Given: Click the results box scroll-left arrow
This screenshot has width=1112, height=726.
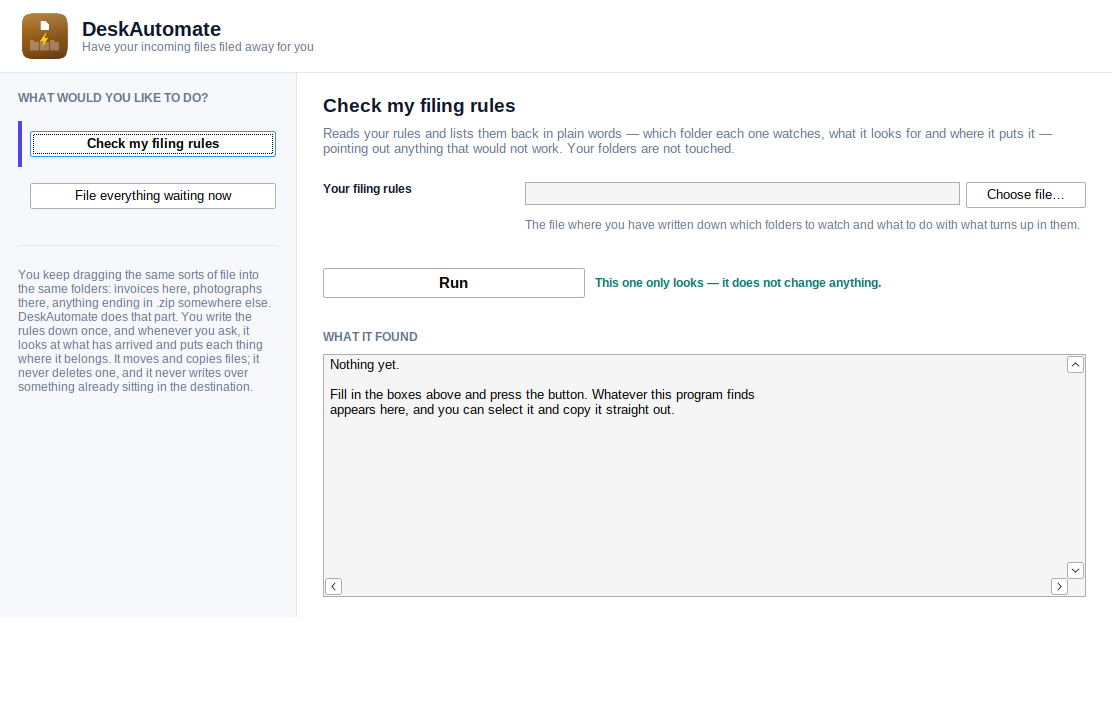Looking at the screenshot, I should (333, 586).
